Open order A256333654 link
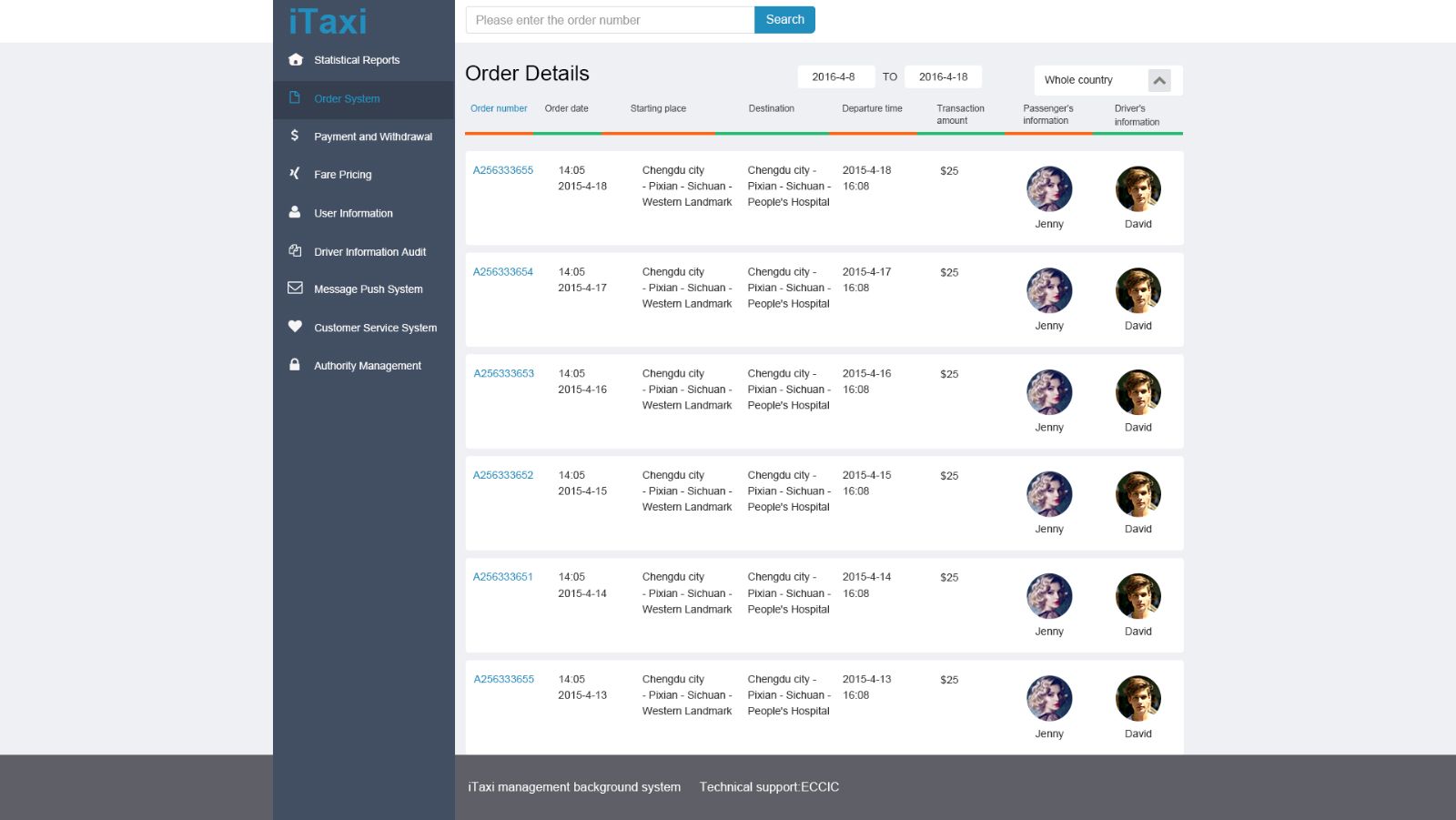This screenshot has width=1456, height=820. [x=503, y=272]
